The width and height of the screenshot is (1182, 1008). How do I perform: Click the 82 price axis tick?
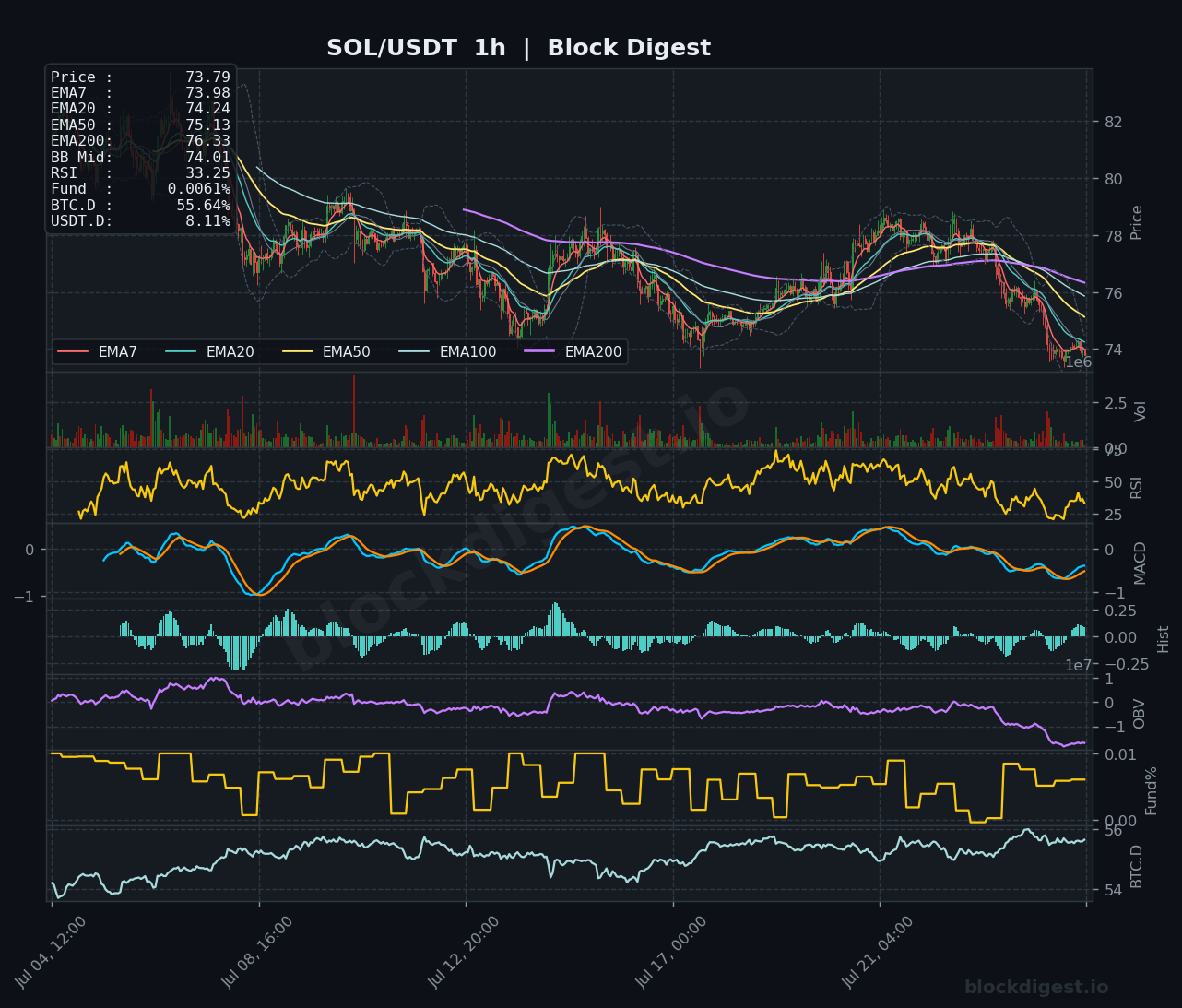pos(1113,122)
